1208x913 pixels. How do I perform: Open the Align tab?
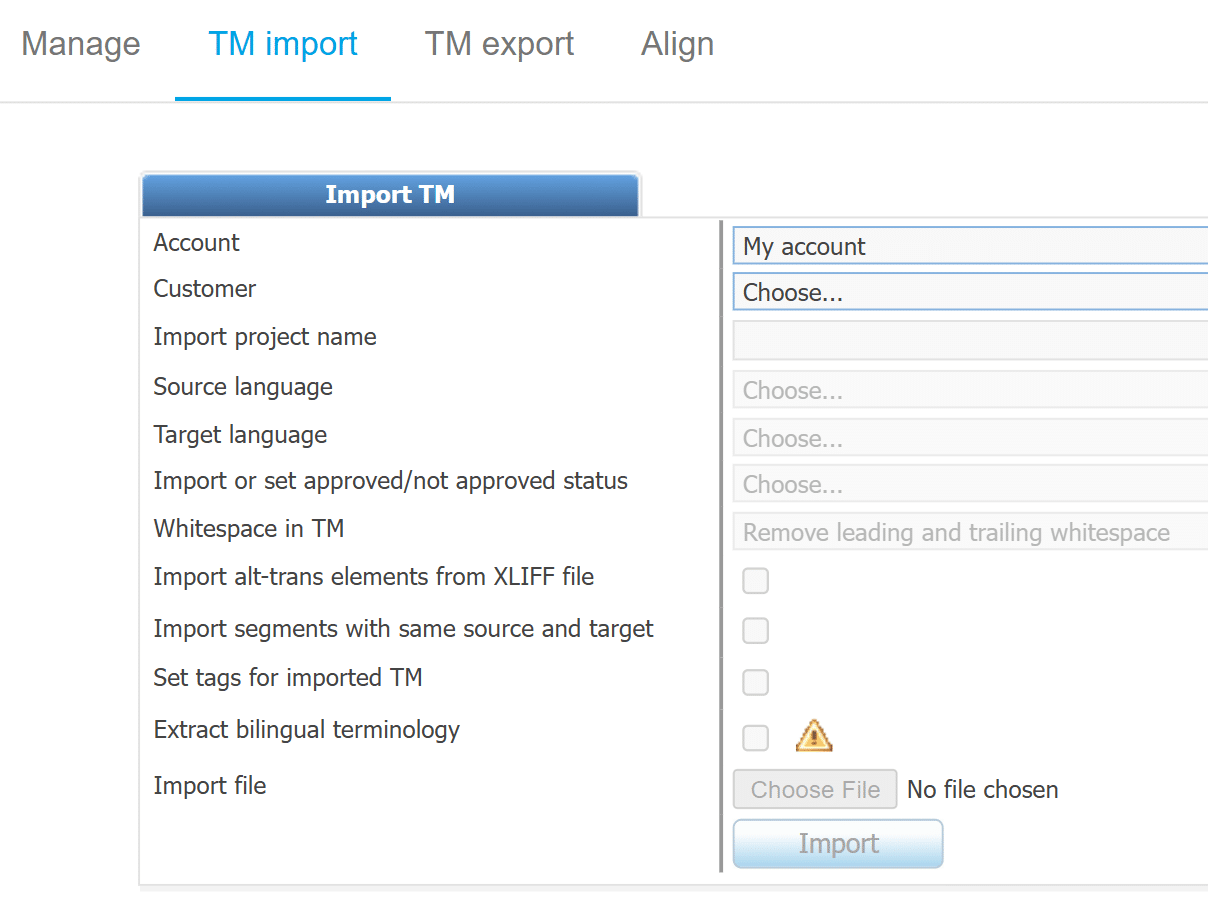coord(677,44)
